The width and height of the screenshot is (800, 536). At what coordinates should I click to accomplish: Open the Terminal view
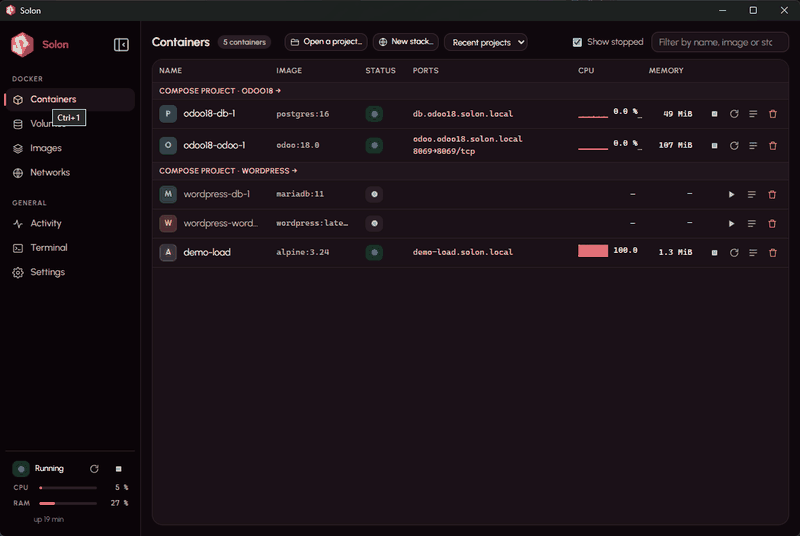pyautogui.click(x=48, y=248)
